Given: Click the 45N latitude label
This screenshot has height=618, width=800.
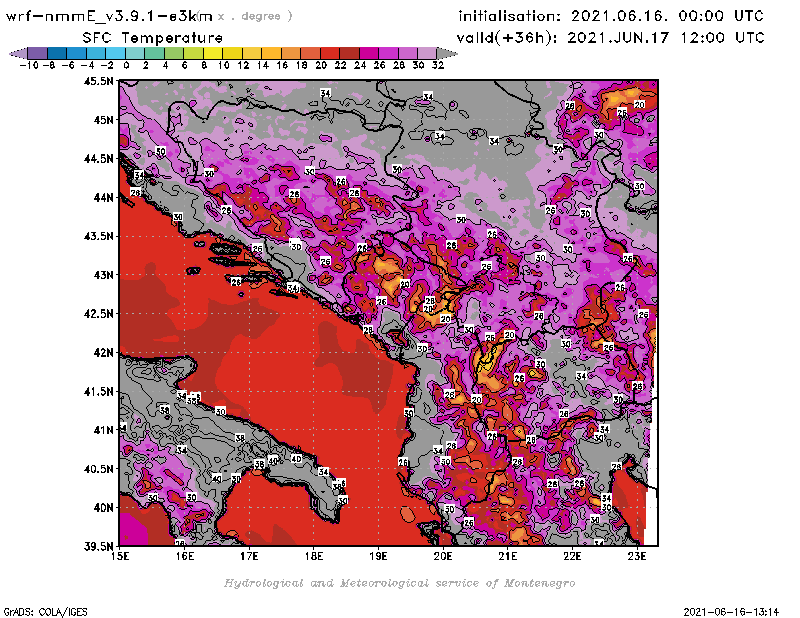Looking at the screenshot, I should 103,120.
